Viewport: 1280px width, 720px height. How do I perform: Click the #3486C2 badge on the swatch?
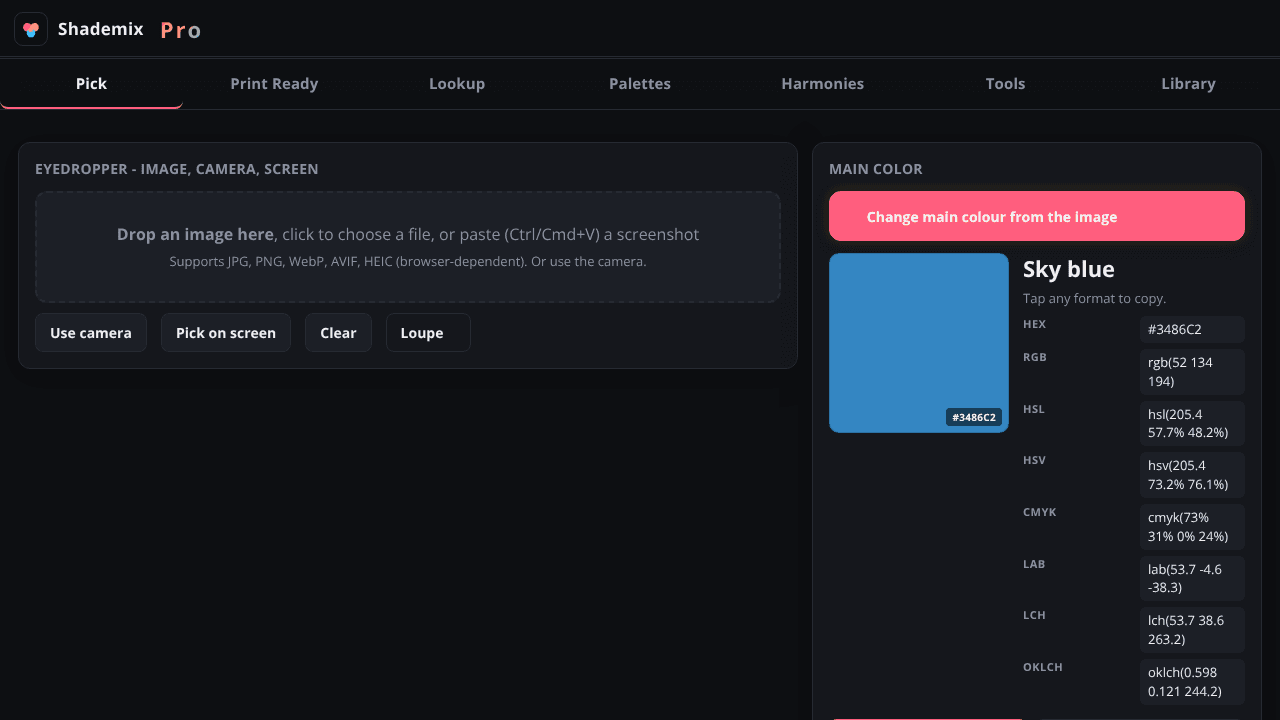[974, 417]
